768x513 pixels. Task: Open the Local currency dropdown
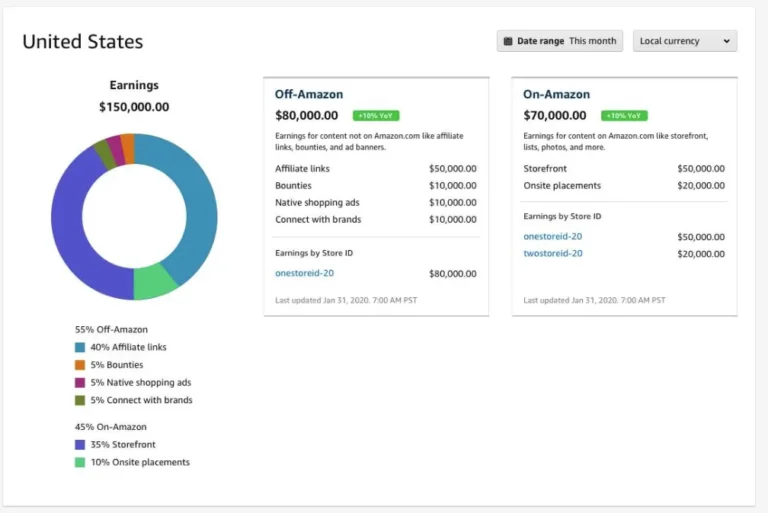tap(685, 41)
